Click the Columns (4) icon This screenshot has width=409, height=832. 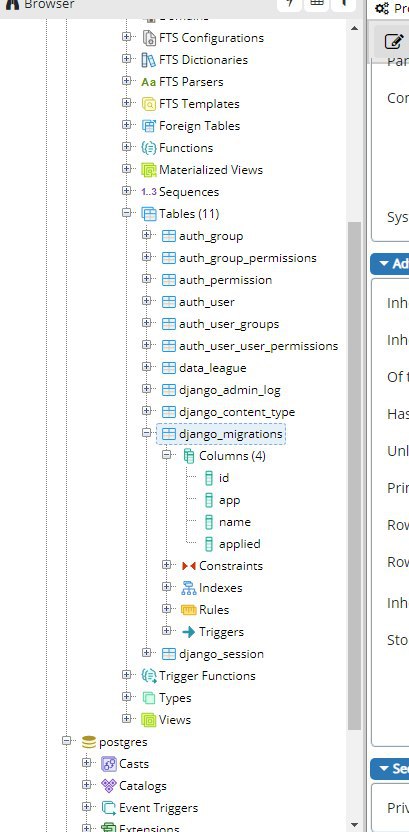[189, 456]
